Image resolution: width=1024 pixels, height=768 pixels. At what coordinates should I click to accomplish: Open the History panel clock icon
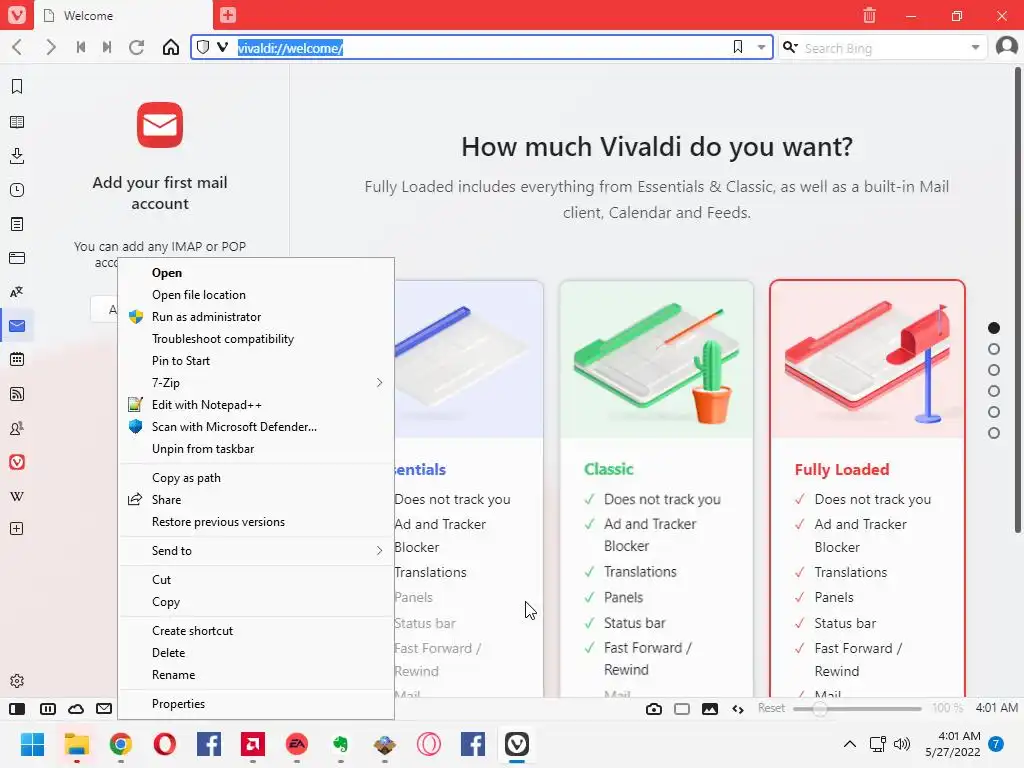click(x=17, y=190)
